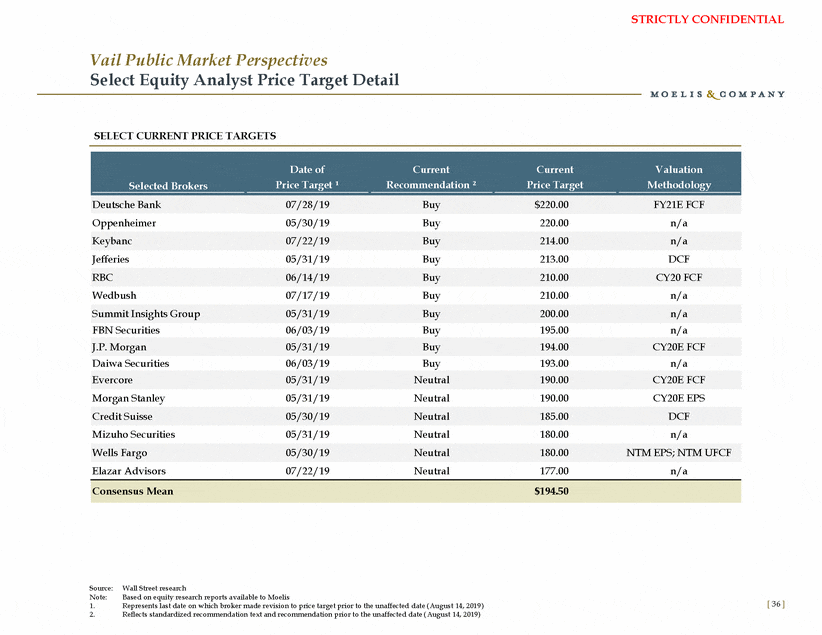The height and width of the screenshot is (635, 822).
Task: Click the NTM EPS; NTM UFCF methodology
Action: point(679,453)
